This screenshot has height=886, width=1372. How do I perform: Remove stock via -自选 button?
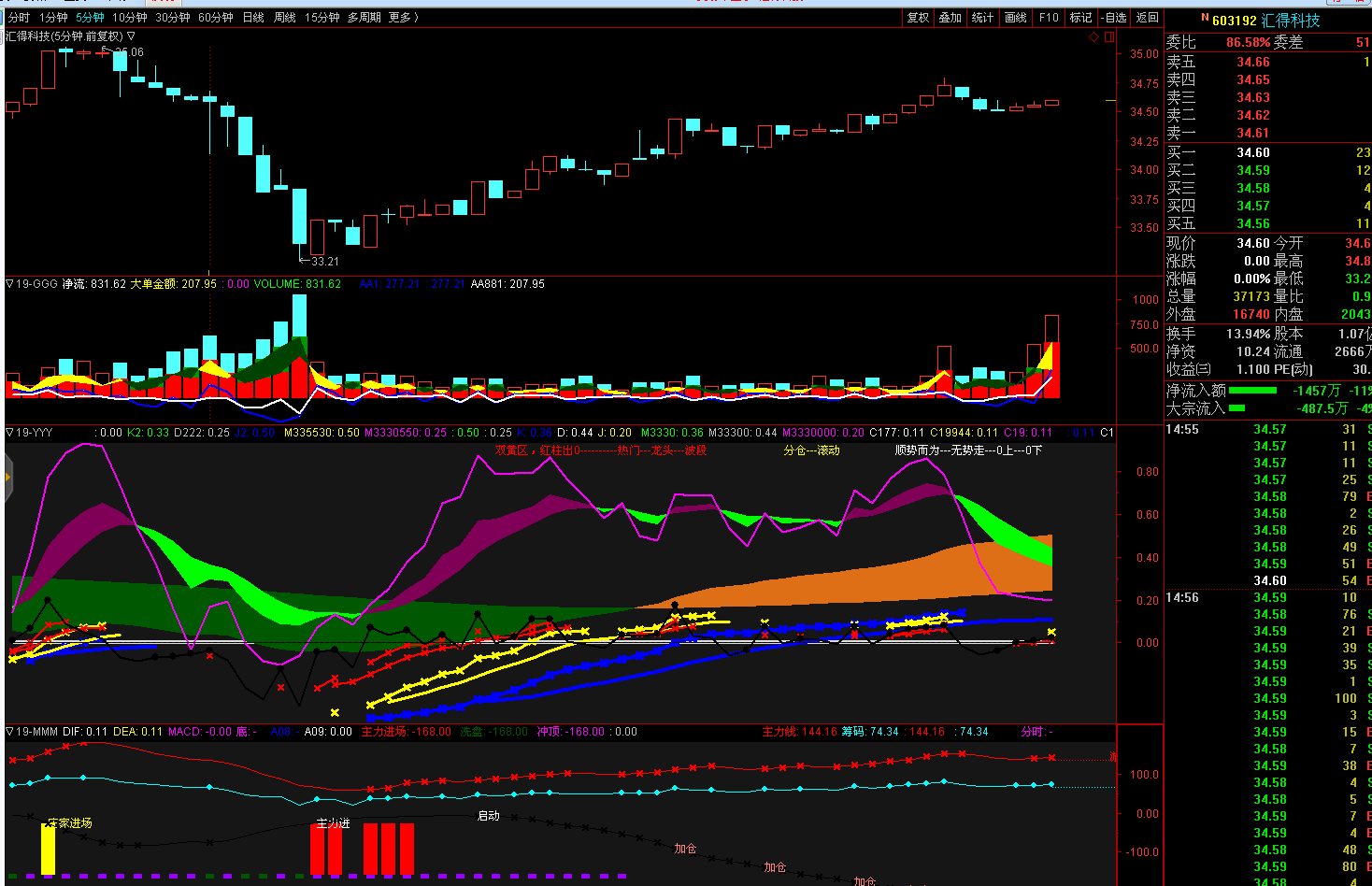pos(1114,18)
